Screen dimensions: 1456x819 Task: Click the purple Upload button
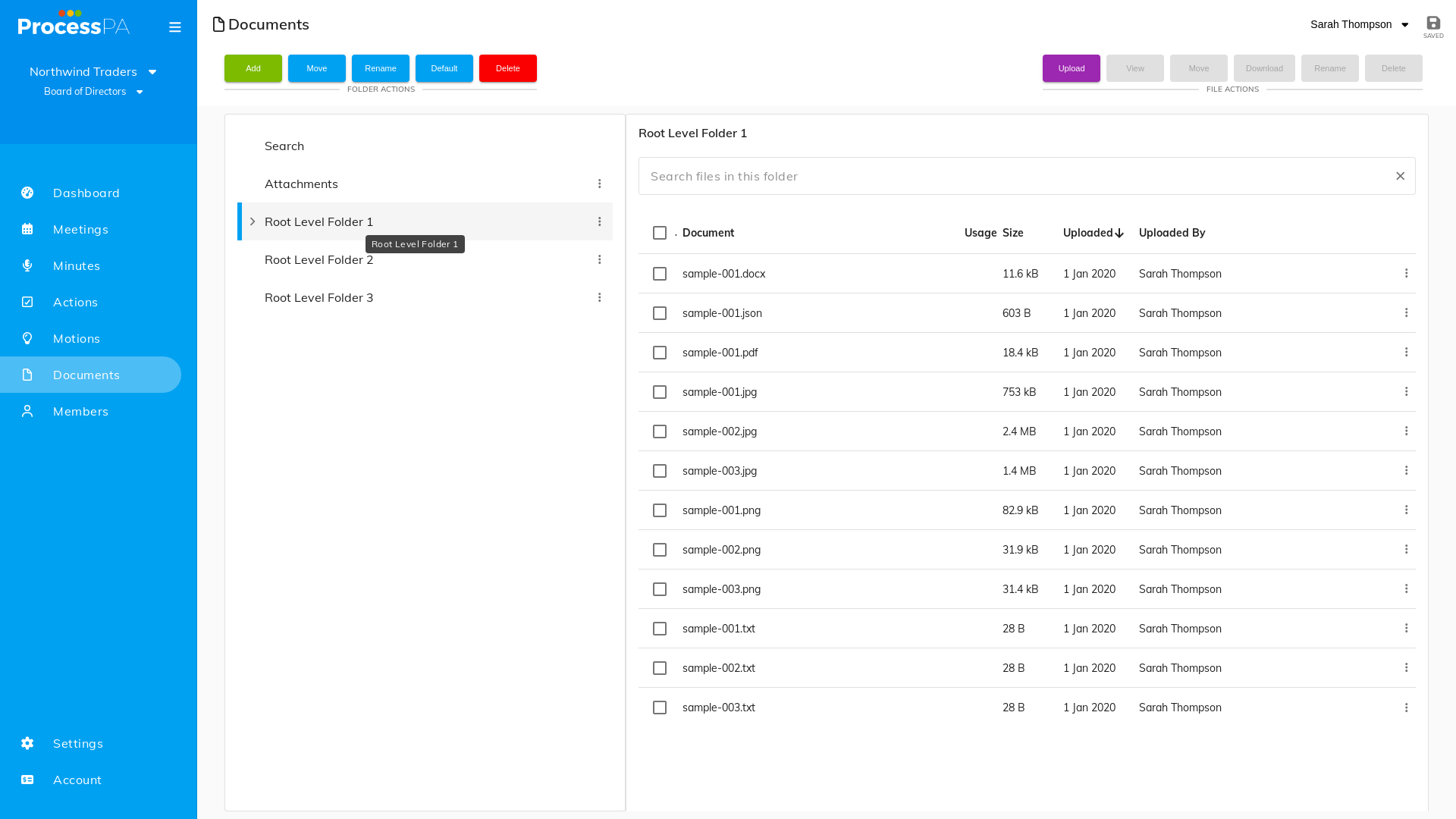click(x=1071, y=68)
